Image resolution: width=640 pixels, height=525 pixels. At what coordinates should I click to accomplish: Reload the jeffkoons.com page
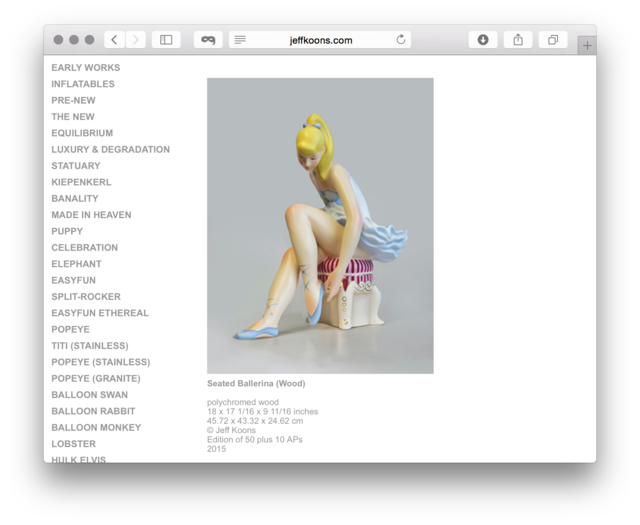click(x=401, y=40)
